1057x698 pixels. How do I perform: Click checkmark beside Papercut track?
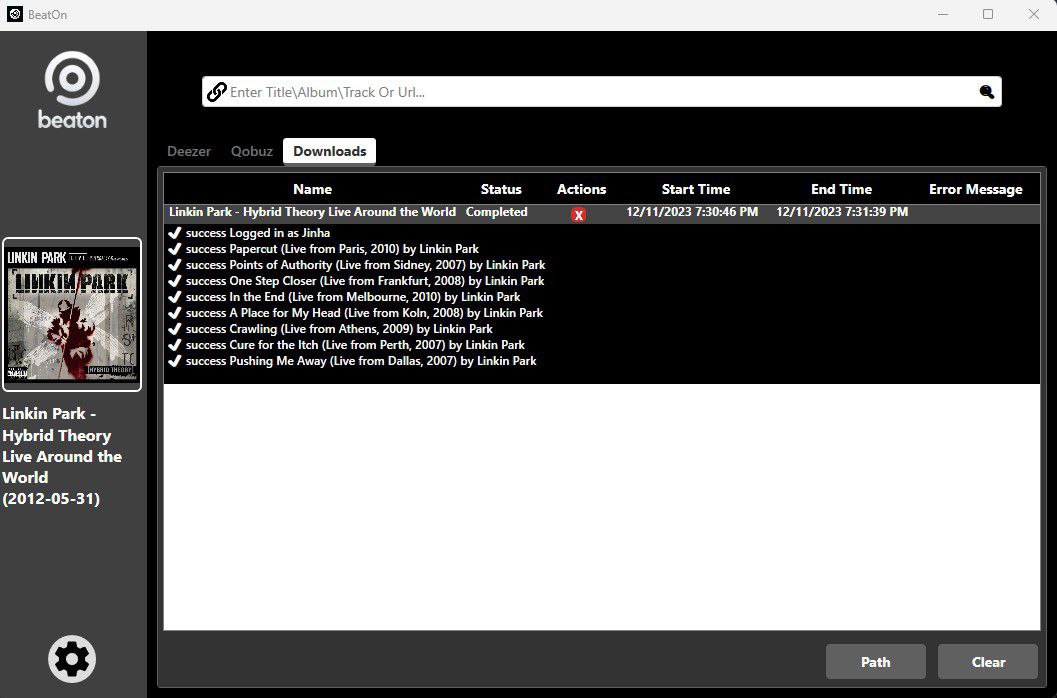tap(175, 249)
